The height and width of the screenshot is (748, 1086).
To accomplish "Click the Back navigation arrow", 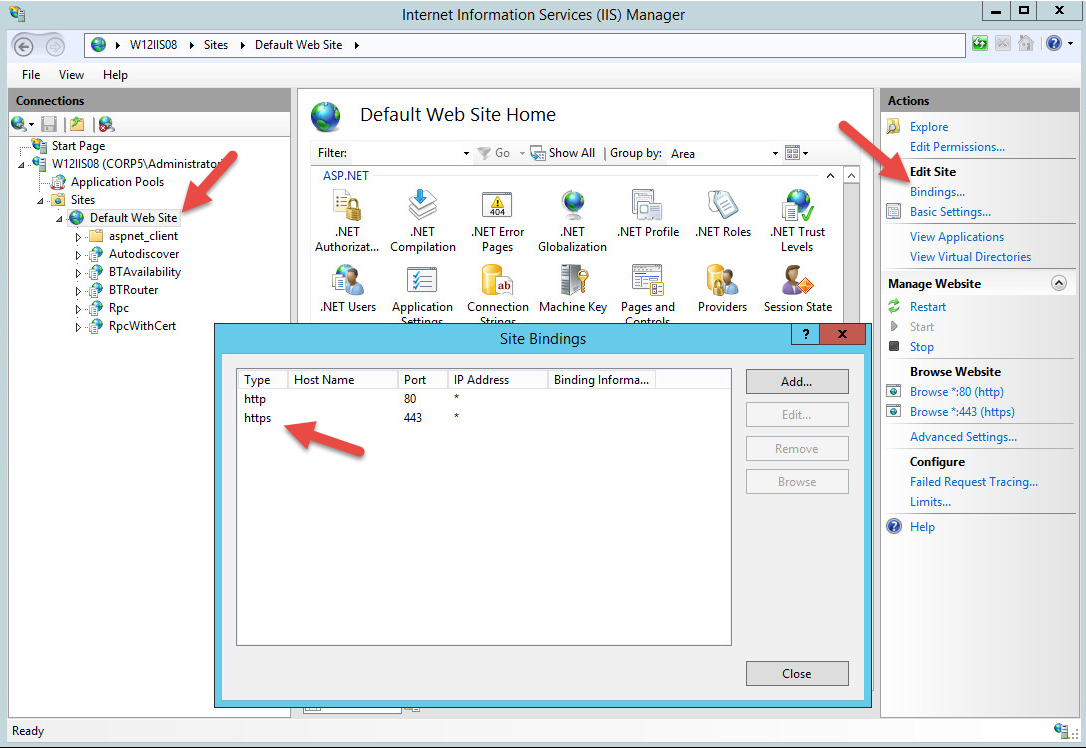I will (24, 46).
